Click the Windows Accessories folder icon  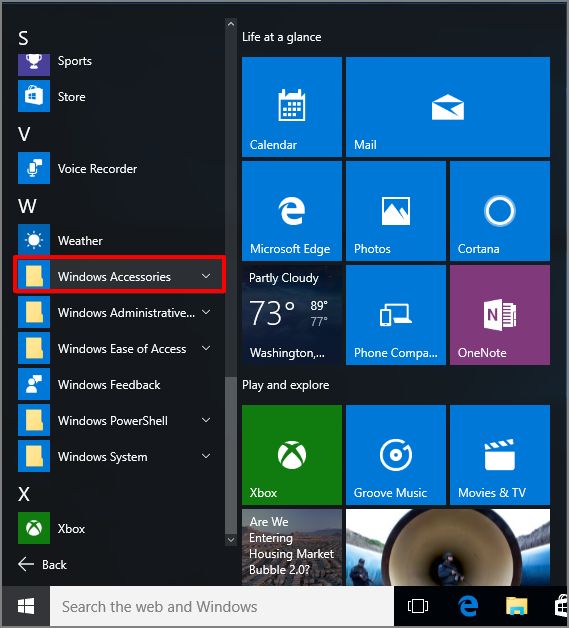[34, 276]
